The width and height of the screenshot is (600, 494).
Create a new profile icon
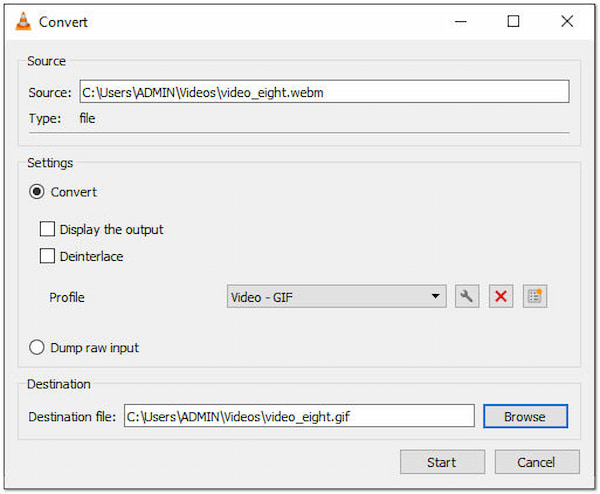click(535, 296)
